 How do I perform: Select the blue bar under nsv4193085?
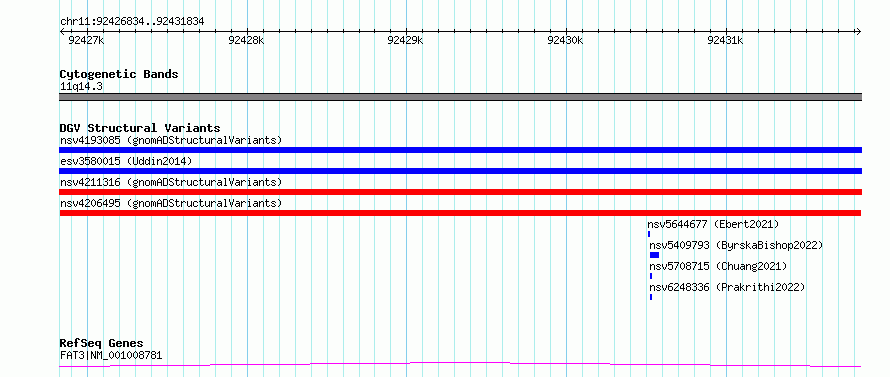[460, 150]
